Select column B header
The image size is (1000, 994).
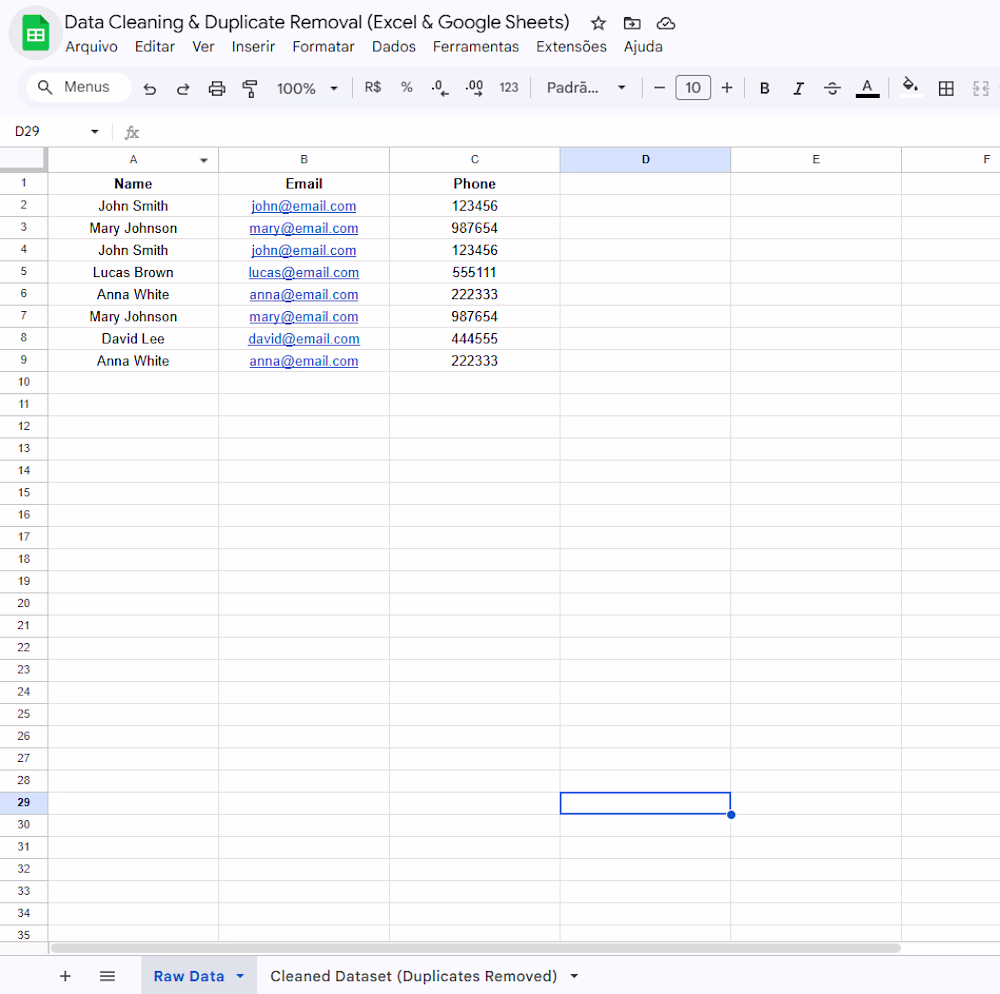pyautogui.click(x=304, y=159)
